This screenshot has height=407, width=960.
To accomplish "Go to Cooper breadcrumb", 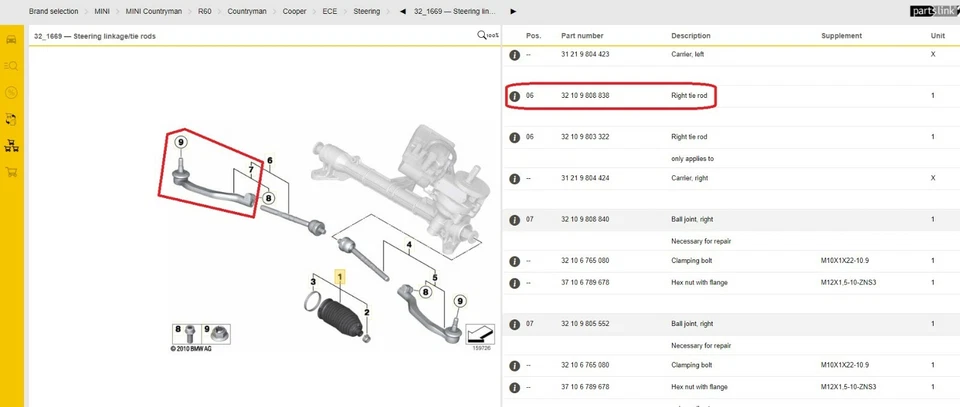I will tap(294, 11).
